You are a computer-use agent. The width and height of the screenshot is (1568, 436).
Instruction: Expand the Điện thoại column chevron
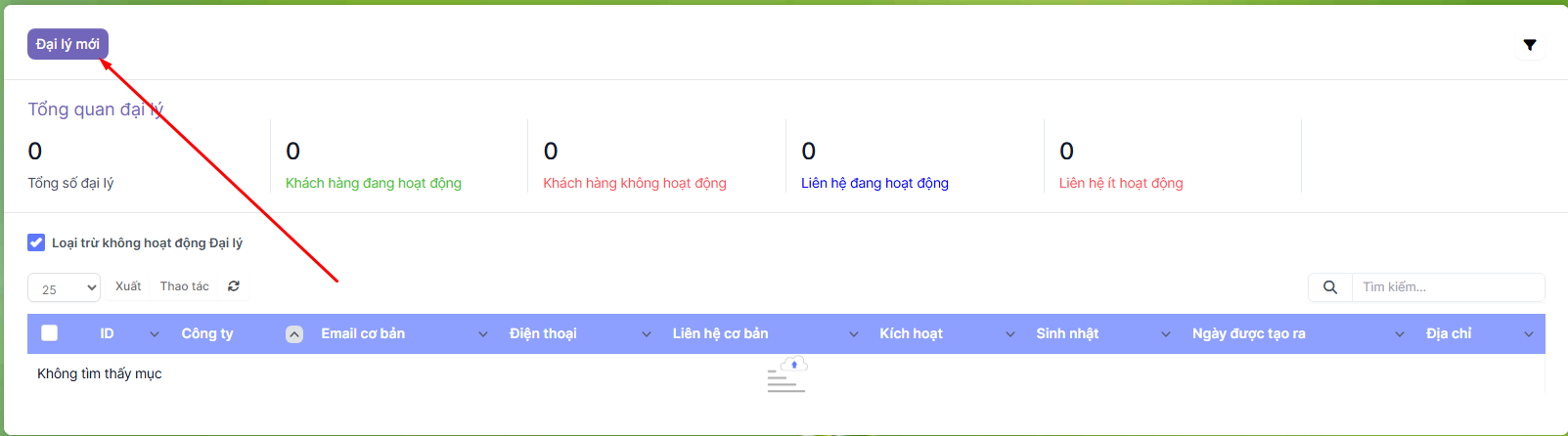point(647,334)
